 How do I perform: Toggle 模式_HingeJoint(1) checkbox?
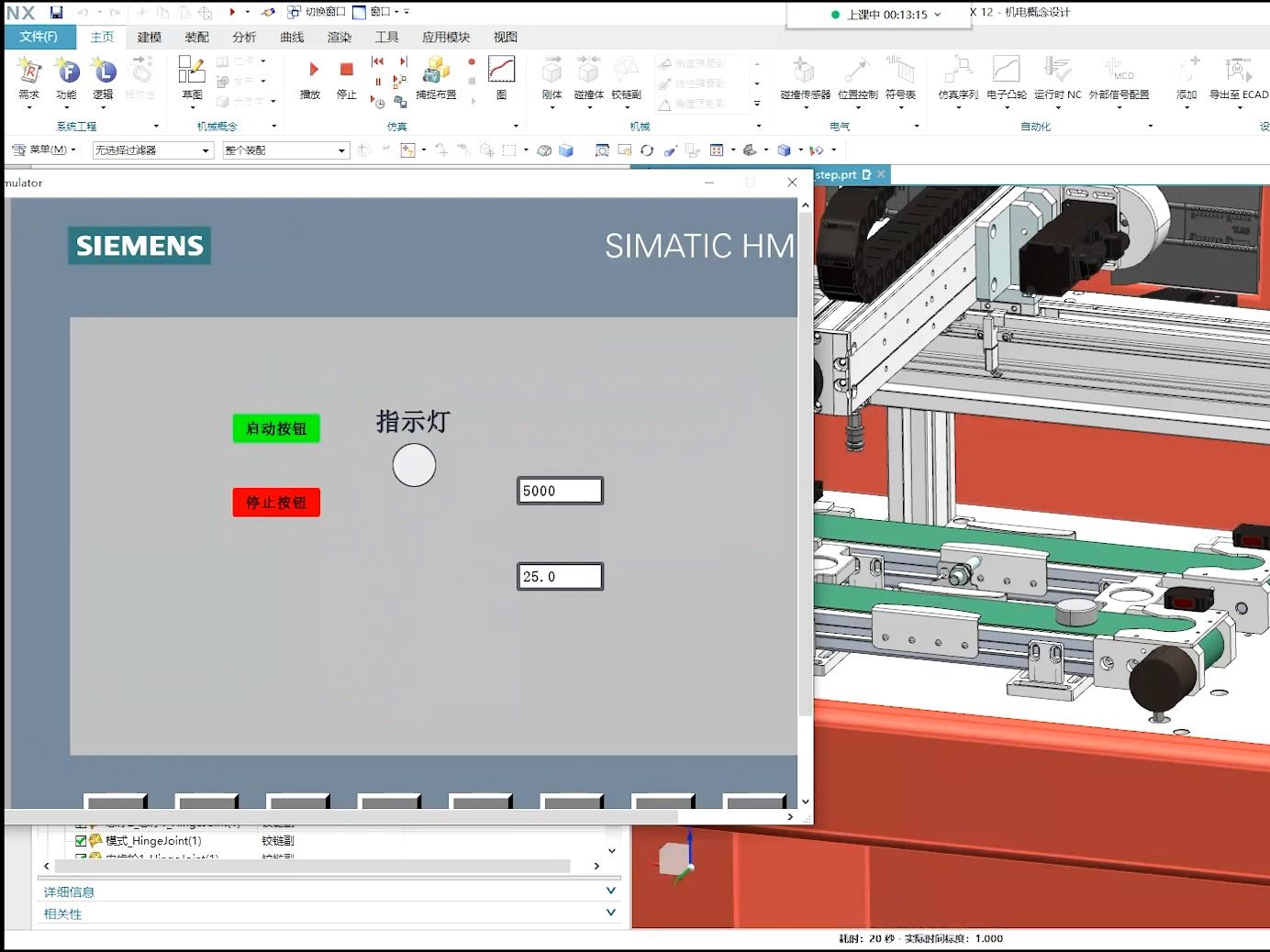[x=81, y=840]
